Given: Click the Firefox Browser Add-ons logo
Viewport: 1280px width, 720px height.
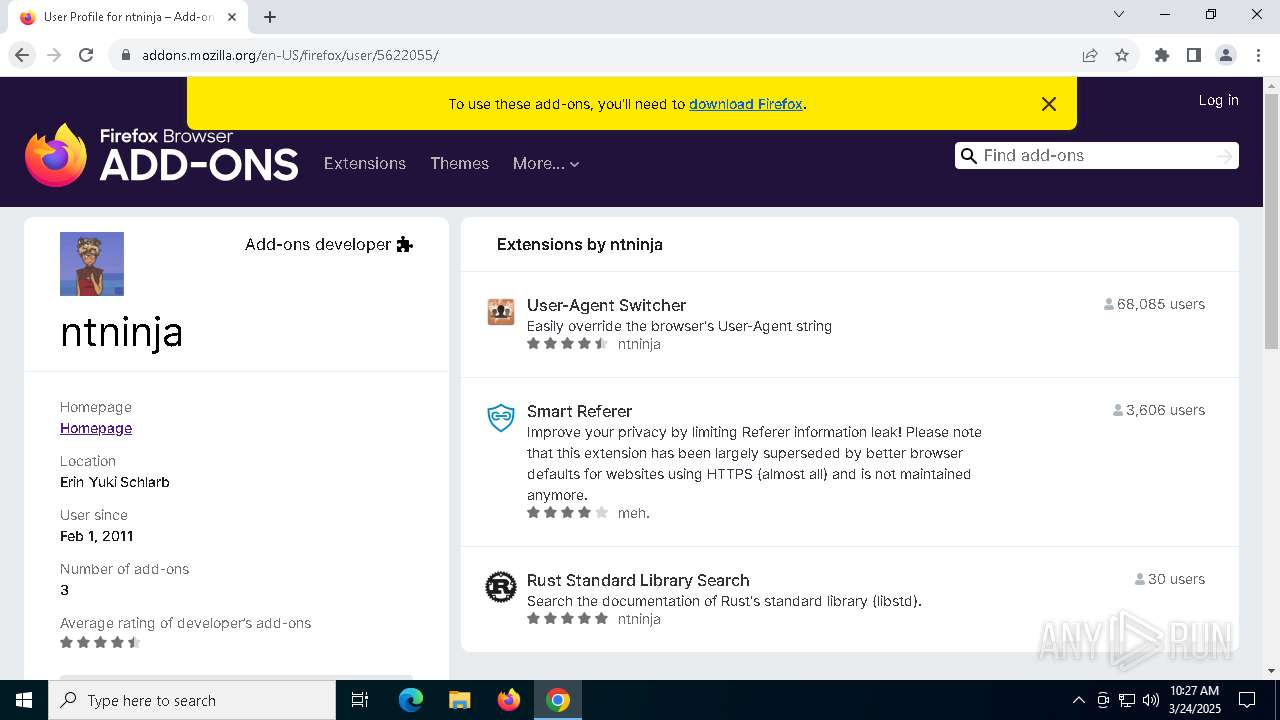Looking at the screenshot, I should 162,155.
